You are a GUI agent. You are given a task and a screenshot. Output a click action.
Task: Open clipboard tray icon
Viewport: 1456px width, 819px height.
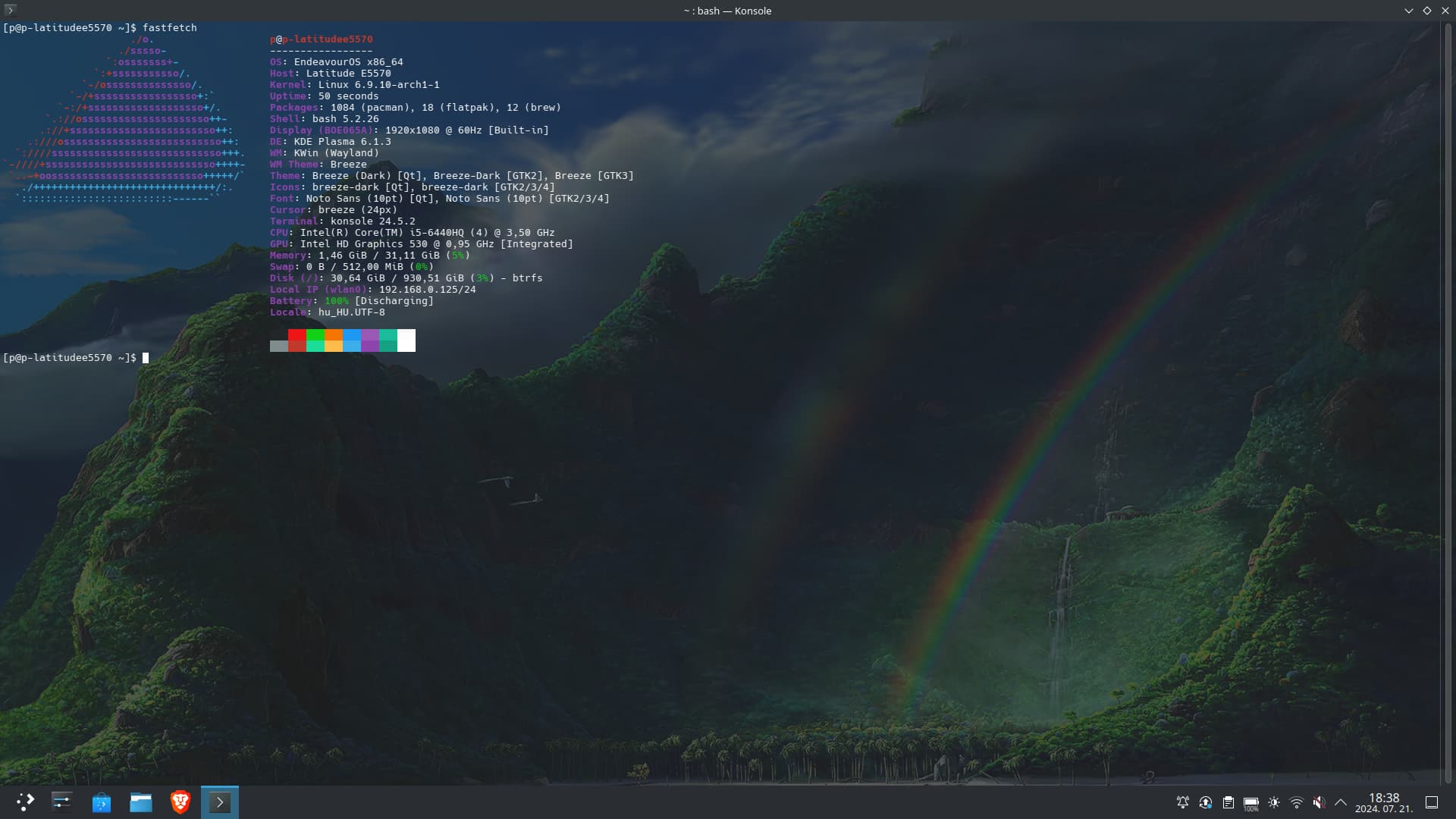tap(1228, 802)
